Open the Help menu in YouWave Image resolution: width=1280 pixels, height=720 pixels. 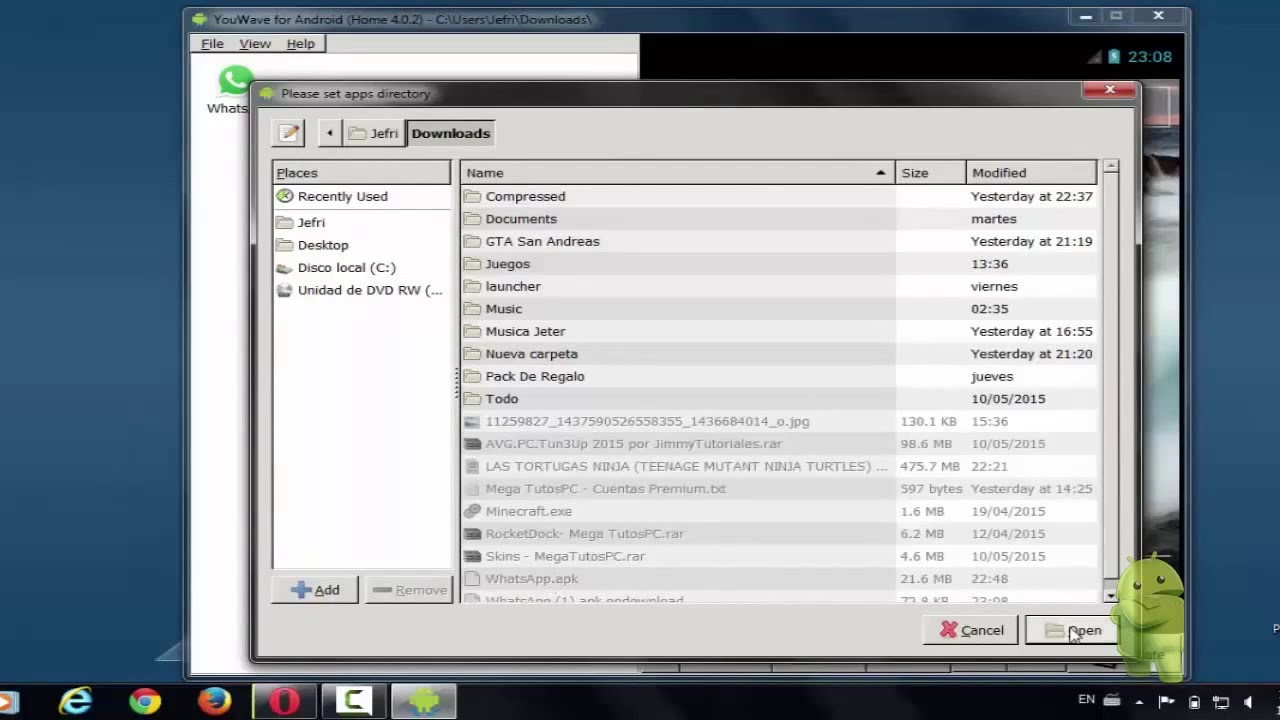(300, 44)
